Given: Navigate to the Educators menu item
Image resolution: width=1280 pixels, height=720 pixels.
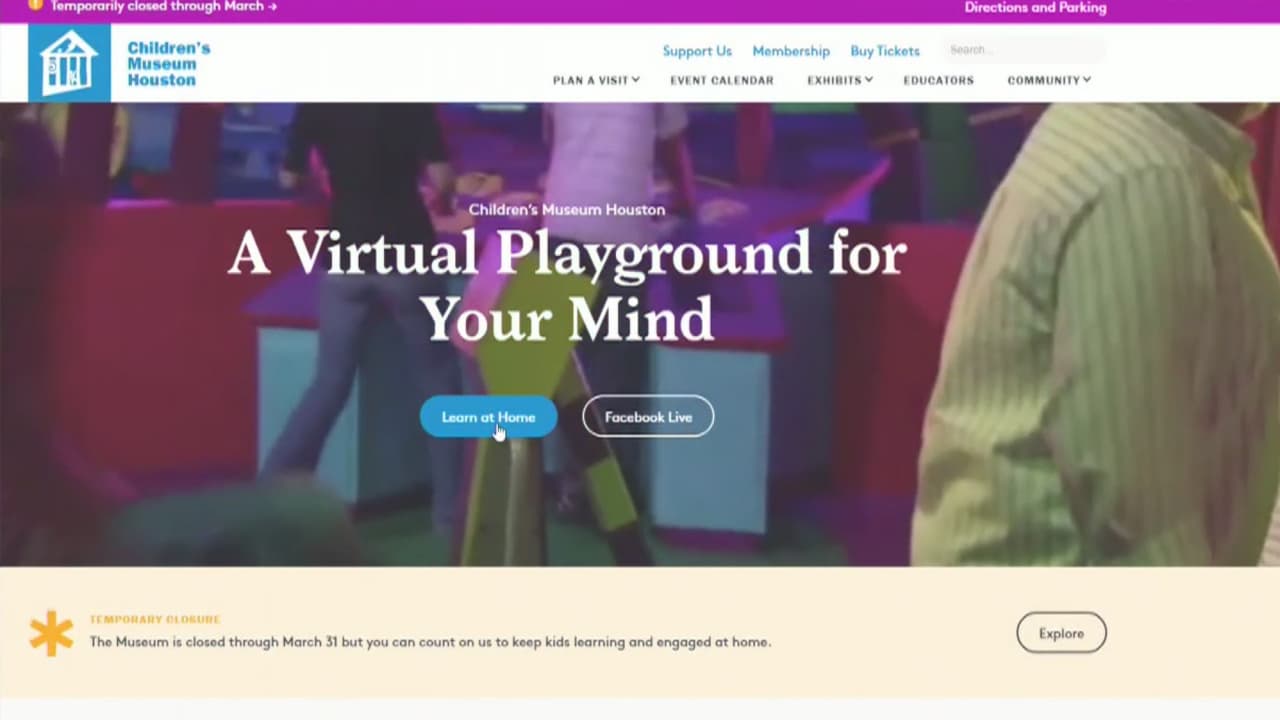Looking at the screenshot, I should click(x=938, y=80).
